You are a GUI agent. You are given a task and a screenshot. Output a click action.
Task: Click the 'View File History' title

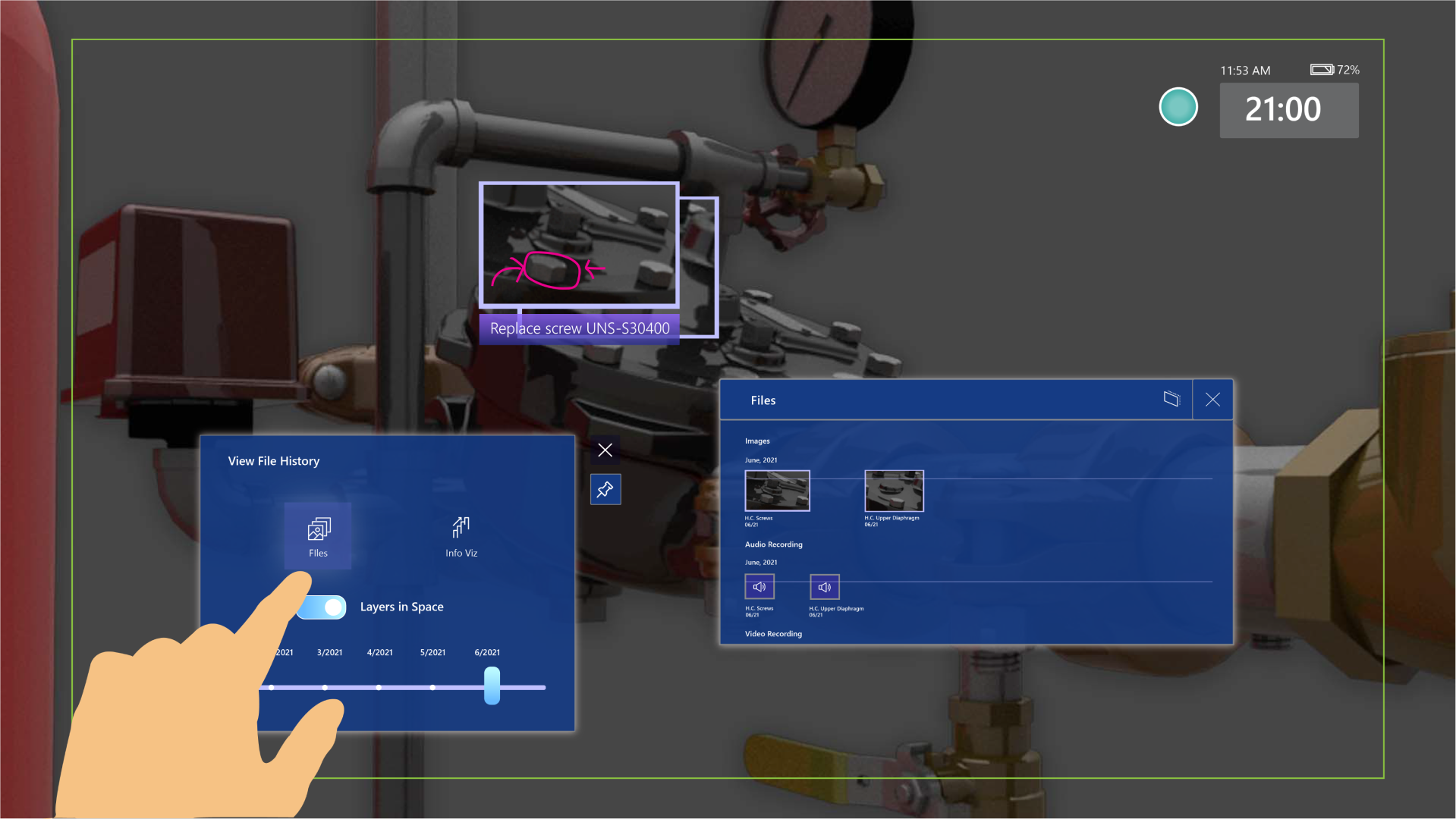[274, 461]
